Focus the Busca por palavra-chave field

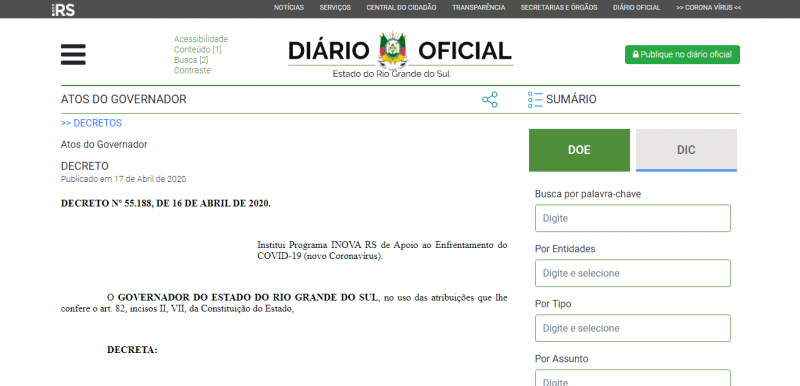tap(633, 218)
